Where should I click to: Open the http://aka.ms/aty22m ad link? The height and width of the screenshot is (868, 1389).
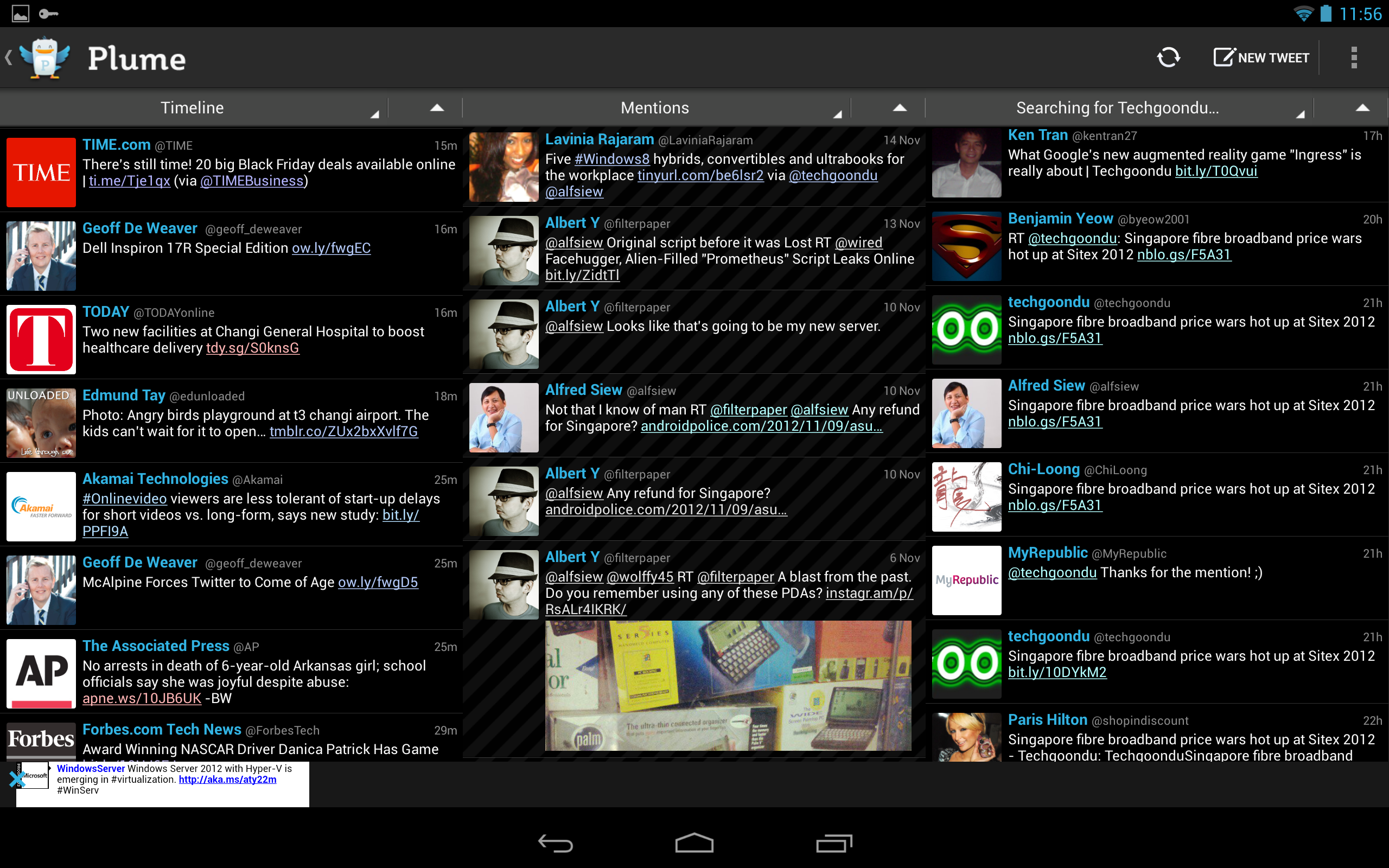click(x=227, y=780)
